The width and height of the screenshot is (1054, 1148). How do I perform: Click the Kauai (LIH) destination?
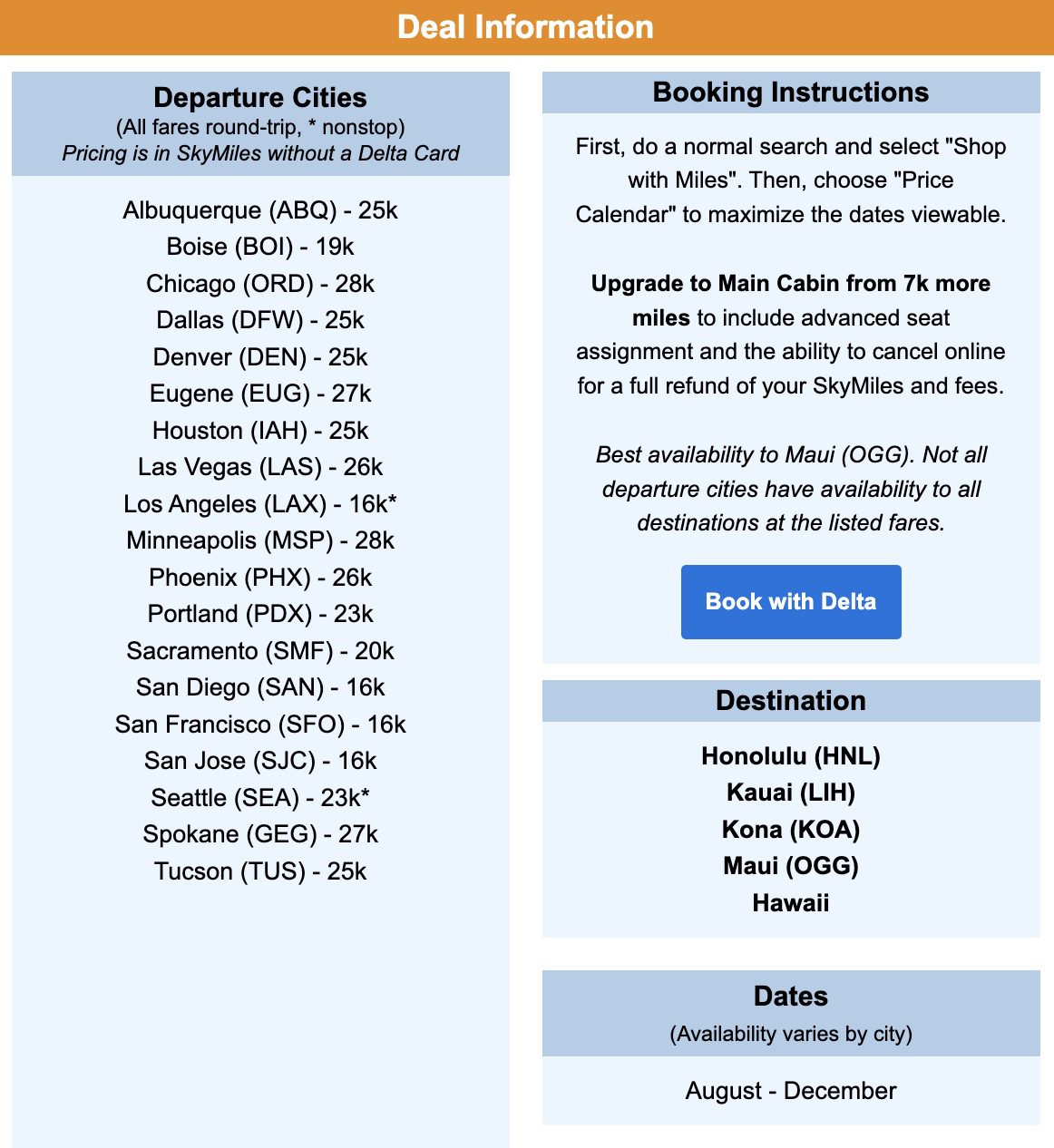[790, 792]
